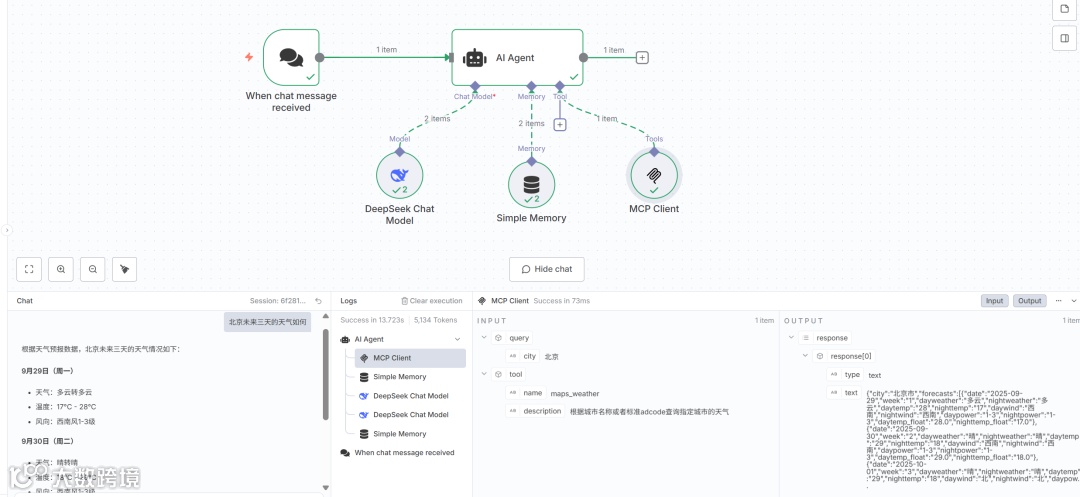Click the user message 北京未来三天的天气如何
This screenshot has height=497, width=1080.
(267, 321)
